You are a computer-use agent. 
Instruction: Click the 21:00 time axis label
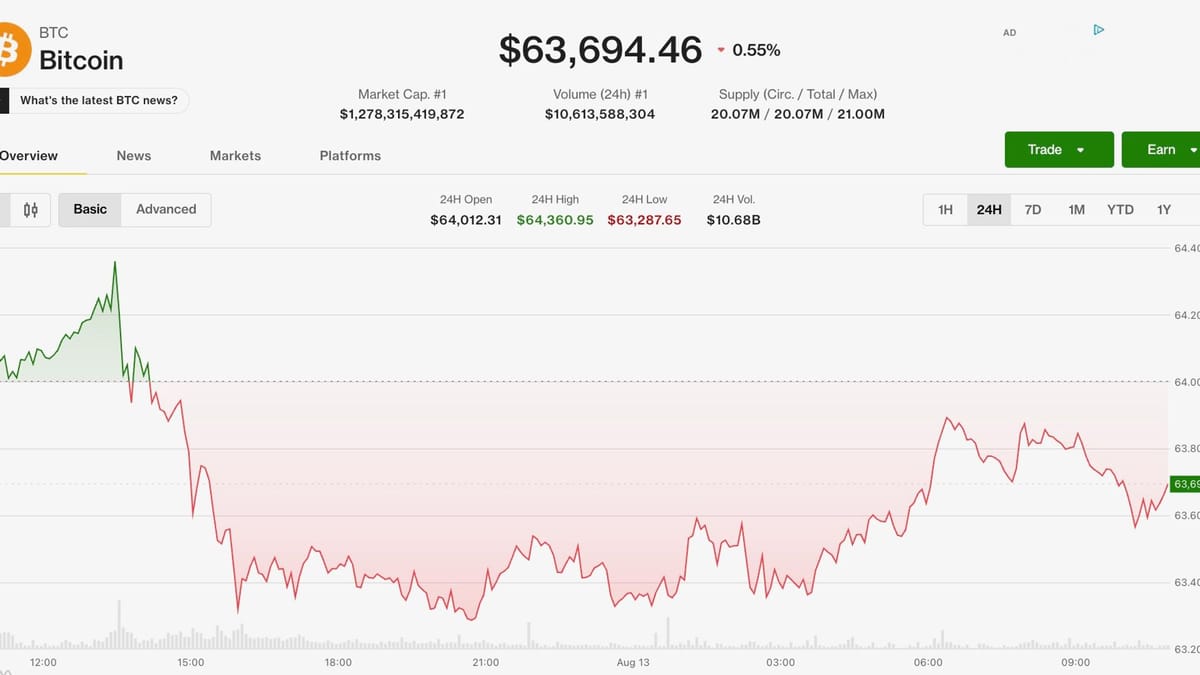485,663
